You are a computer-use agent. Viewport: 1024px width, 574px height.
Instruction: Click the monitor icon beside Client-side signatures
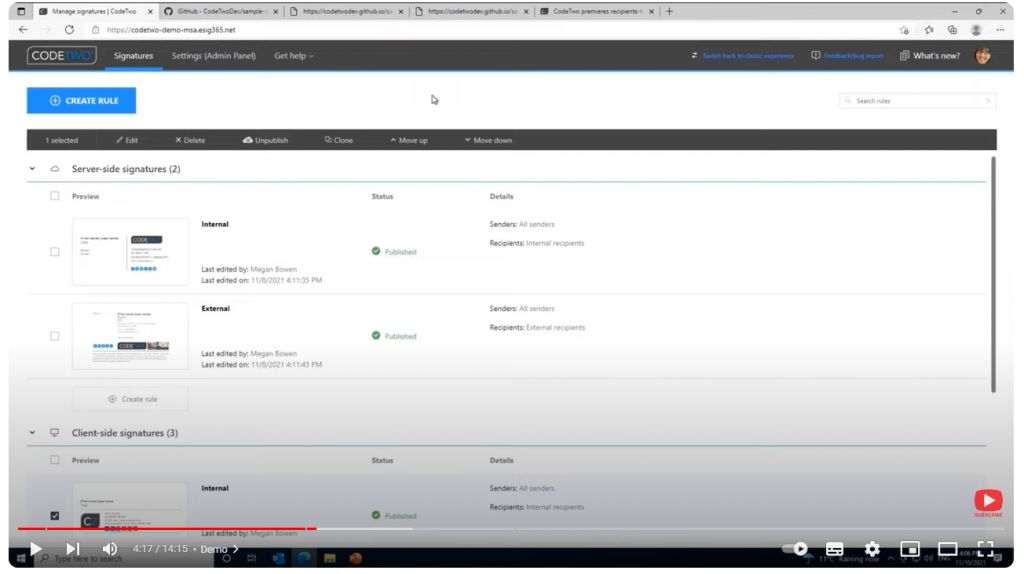coord(55,433)
